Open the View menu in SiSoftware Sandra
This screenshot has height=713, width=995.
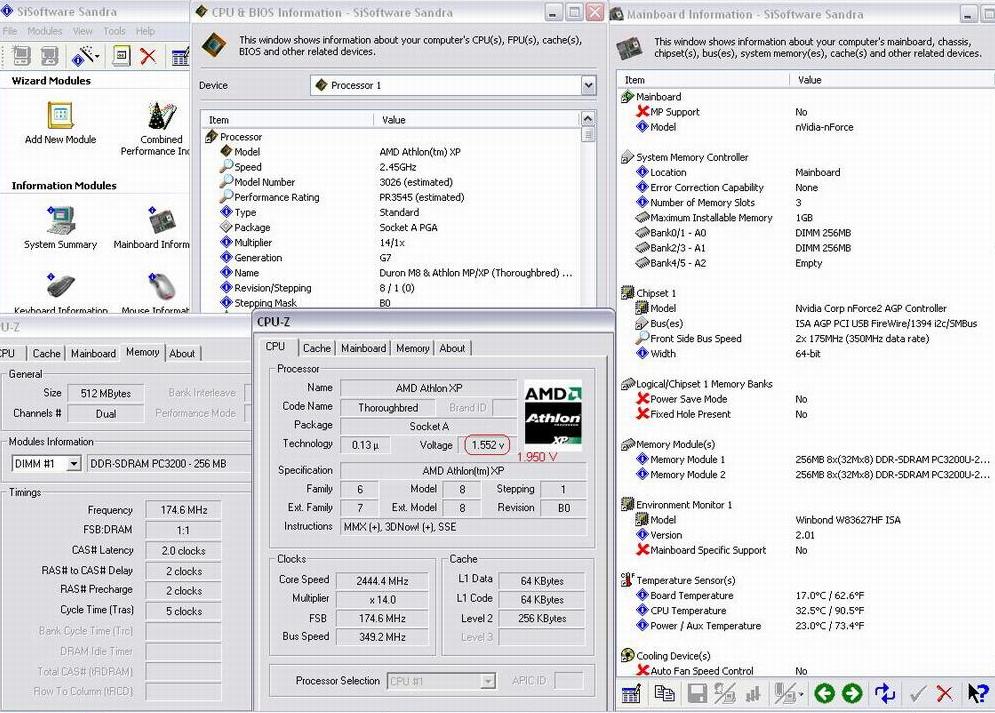coord(82,30)
